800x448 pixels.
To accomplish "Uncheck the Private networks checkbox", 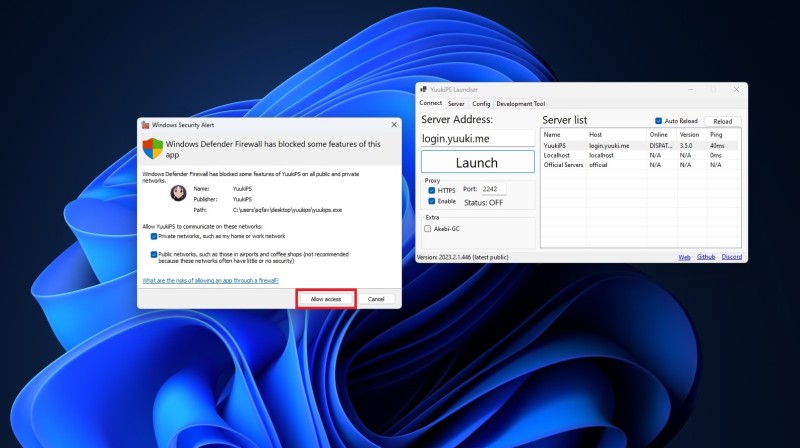I will coord(154,237).
